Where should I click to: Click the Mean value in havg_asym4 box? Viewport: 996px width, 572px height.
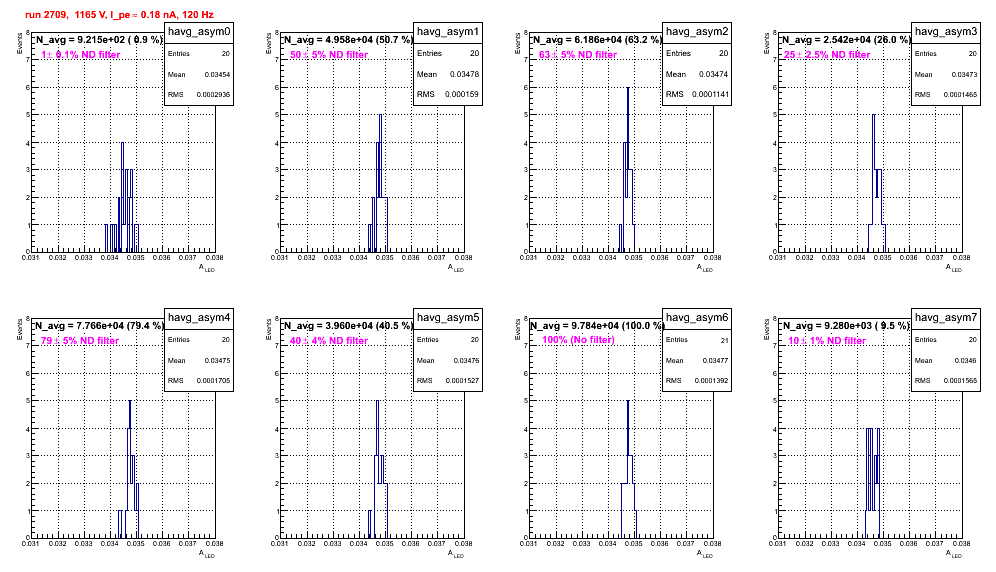(217, 360)
